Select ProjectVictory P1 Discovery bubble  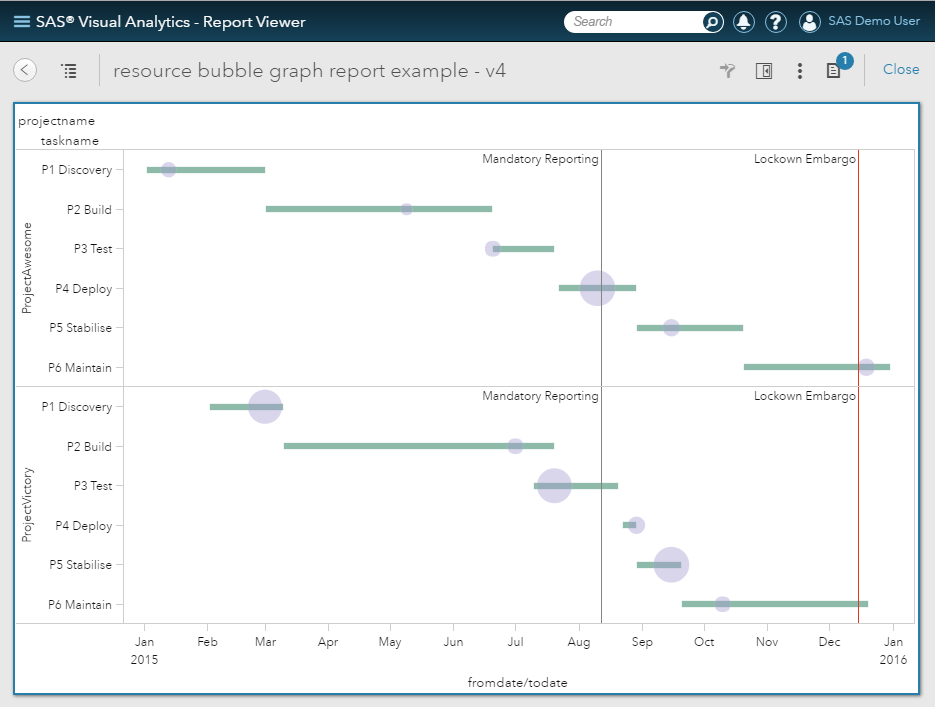click(x=264, y=406)
